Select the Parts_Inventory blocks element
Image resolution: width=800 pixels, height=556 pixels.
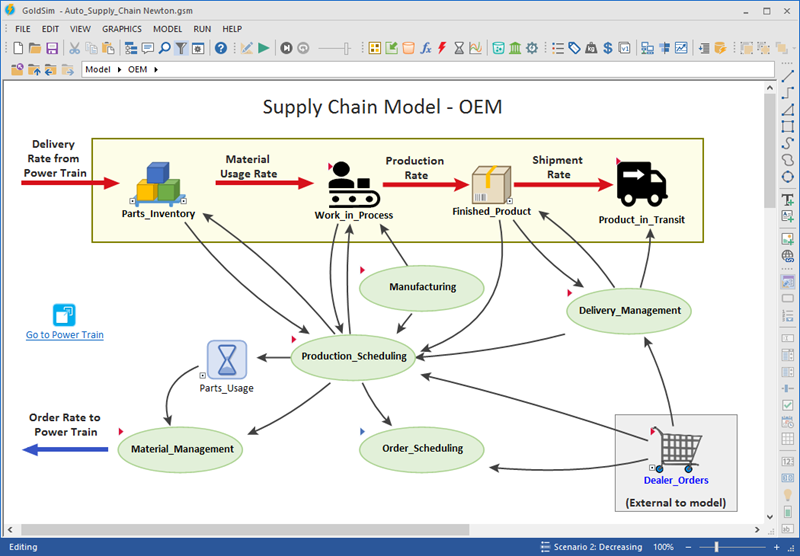pyautogui.click(x=158, y=184)
